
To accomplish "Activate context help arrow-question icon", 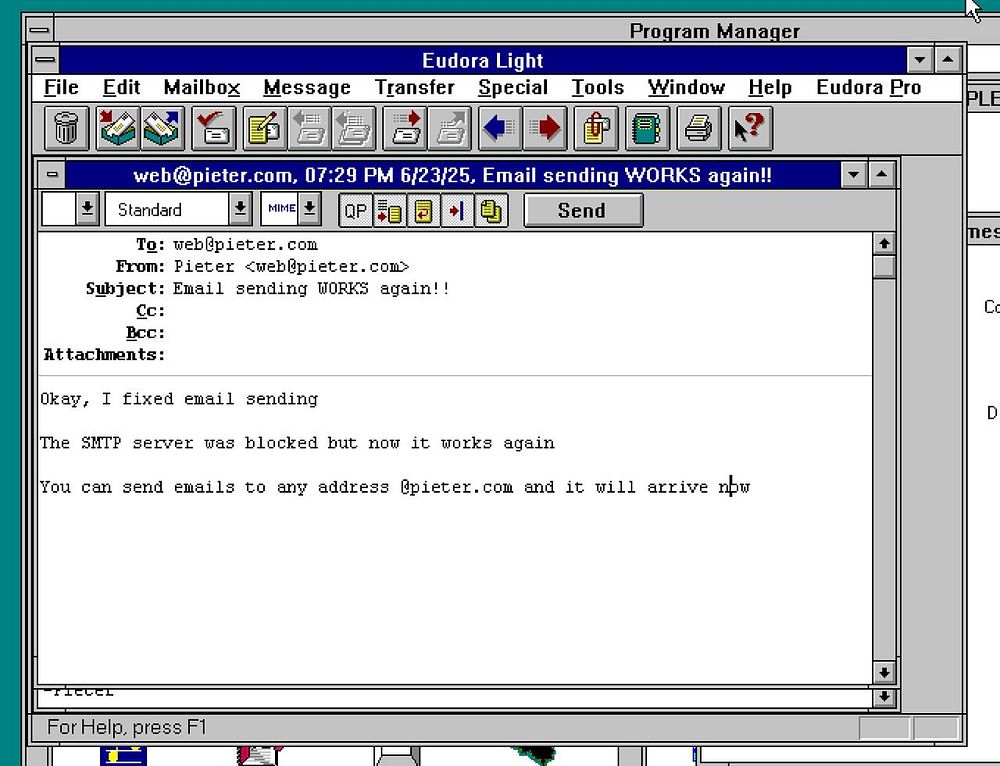I will [750, 129].
